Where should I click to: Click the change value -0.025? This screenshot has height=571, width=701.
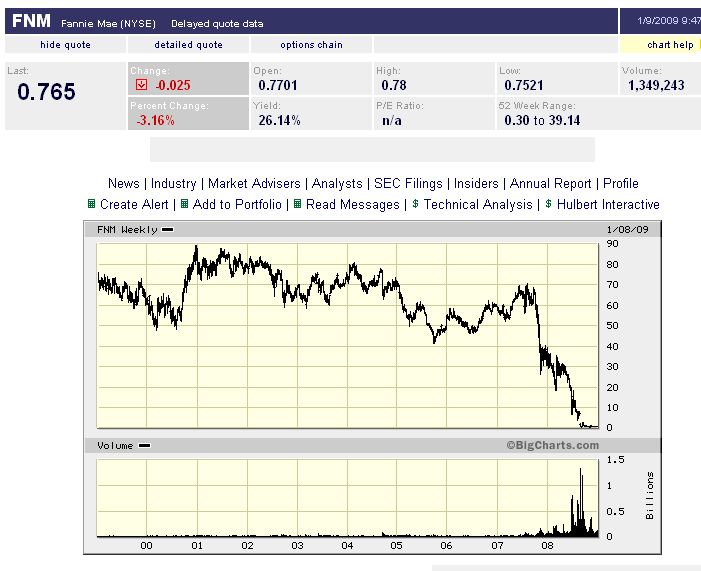[x=173, y=85]
